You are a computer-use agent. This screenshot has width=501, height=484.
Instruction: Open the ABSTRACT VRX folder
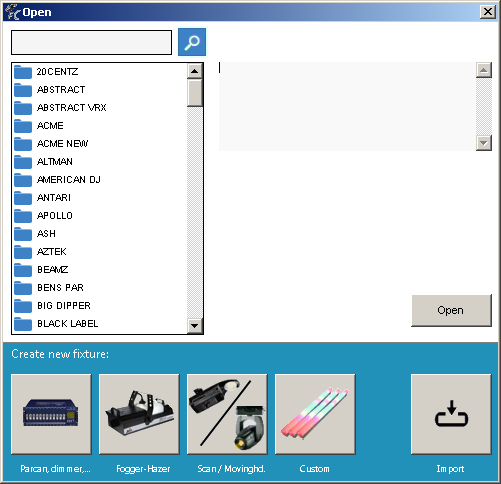[100, 108]
